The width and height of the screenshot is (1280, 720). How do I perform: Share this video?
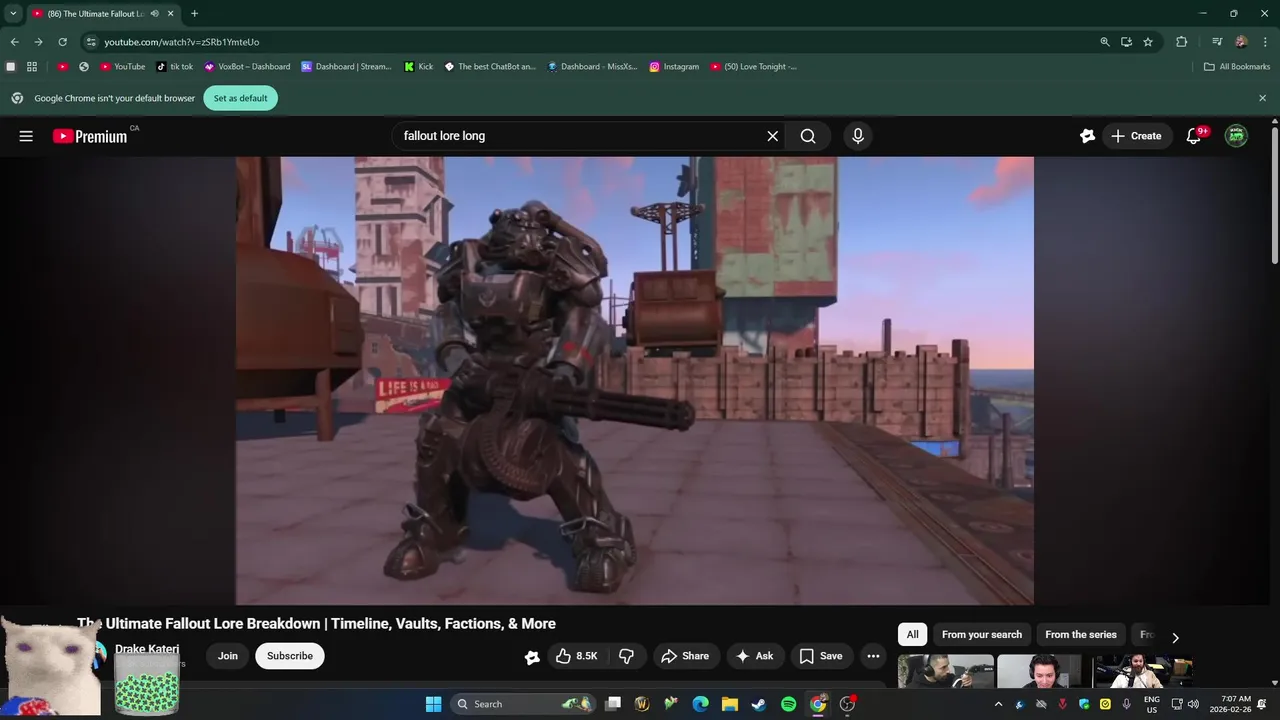pyautogui.click(x=685, y=656)
